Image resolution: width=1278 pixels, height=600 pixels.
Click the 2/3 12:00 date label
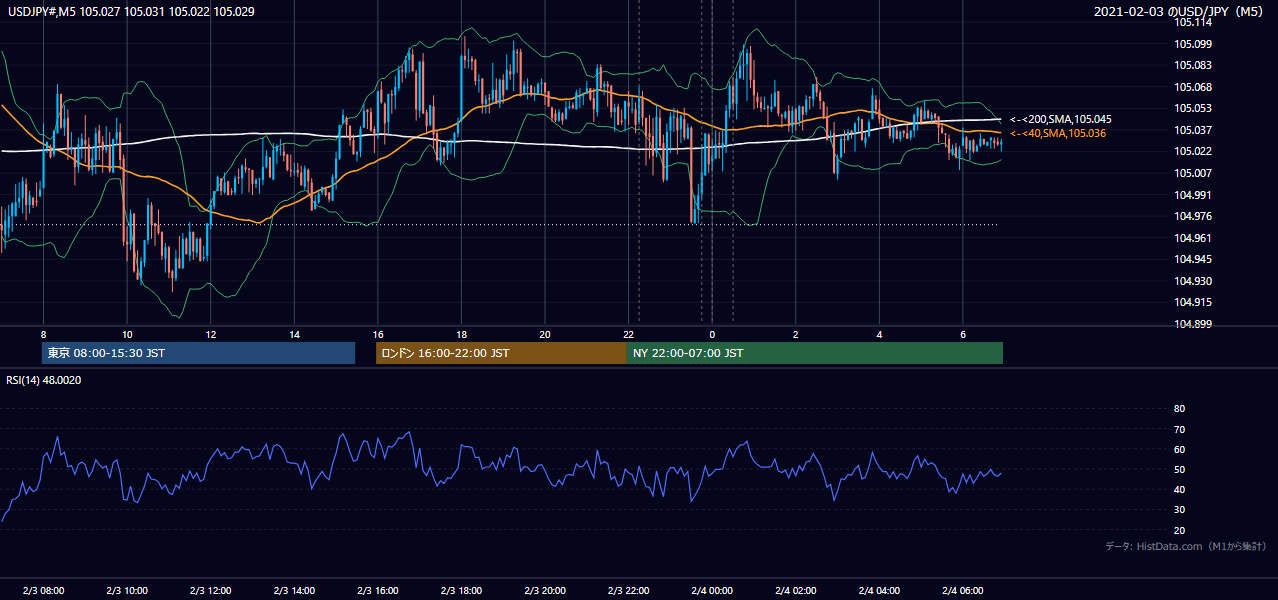(211, 591)
